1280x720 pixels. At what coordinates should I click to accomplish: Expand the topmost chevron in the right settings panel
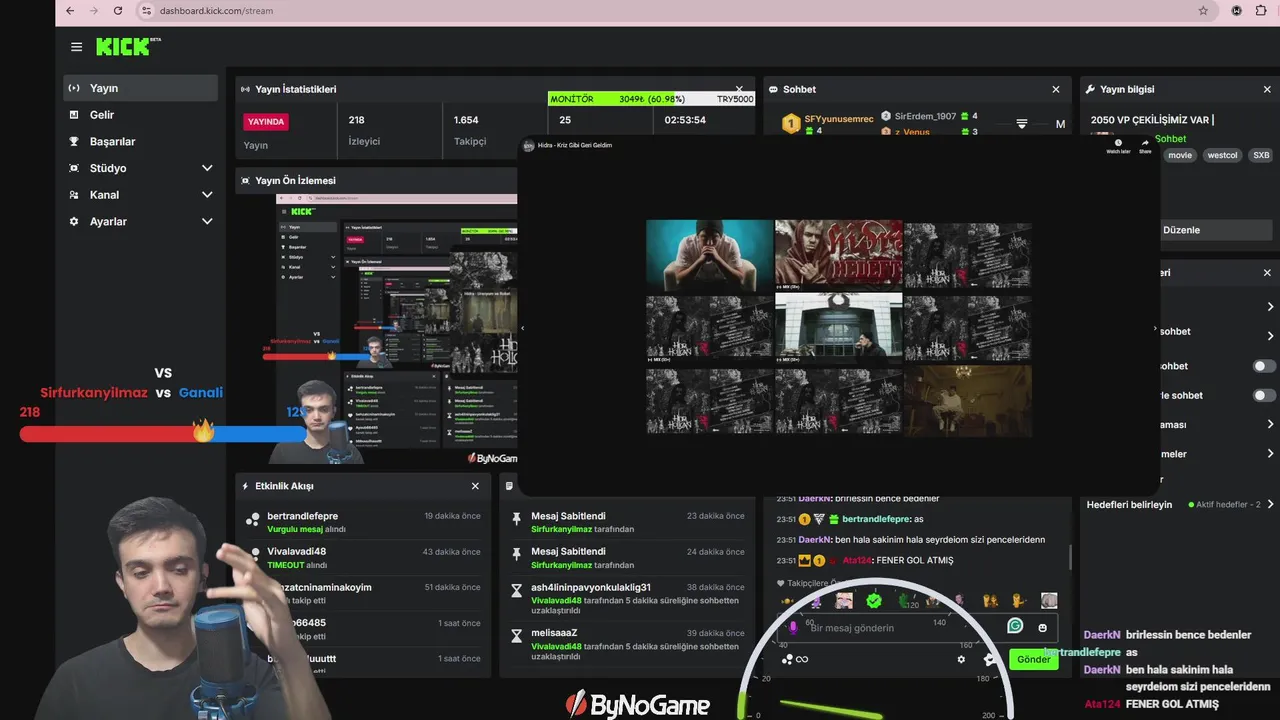[1270, 307]
